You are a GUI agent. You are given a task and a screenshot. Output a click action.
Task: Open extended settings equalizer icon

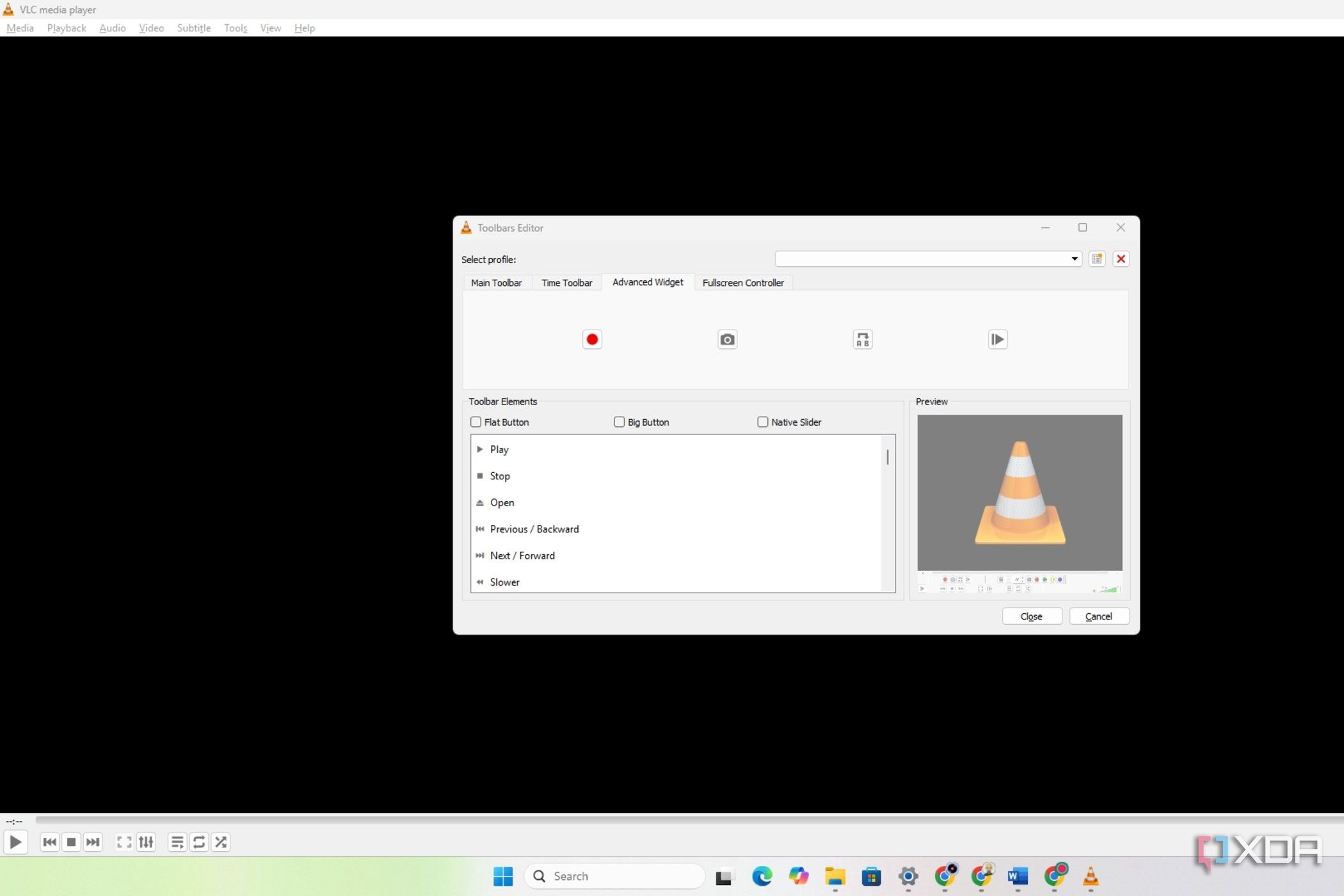pyautogui.click(x=146, y=842)
